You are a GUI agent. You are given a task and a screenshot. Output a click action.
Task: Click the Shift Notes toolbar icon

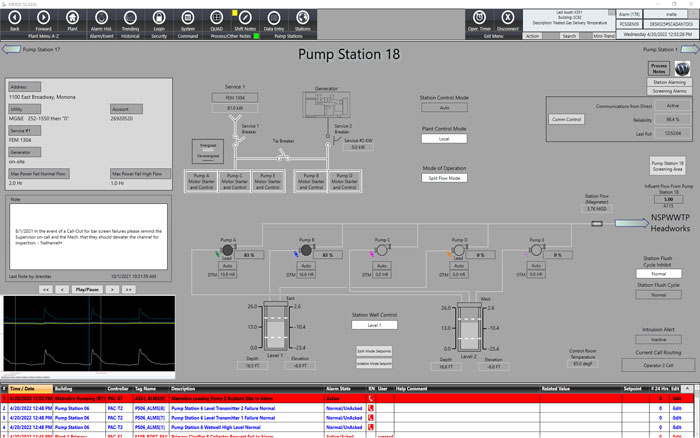[245, 19]
